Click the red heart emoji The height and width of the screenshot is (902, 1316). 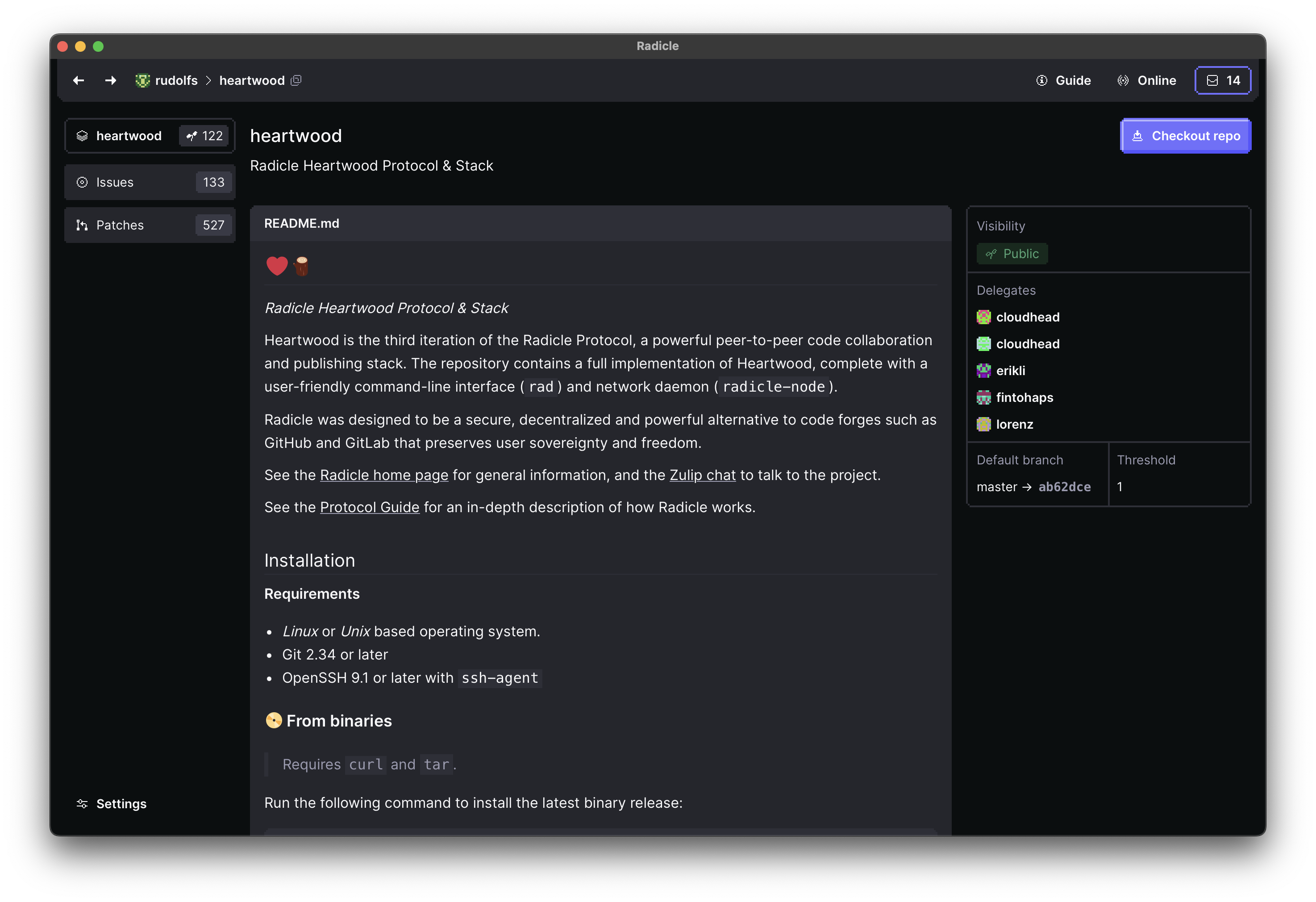click(277, 266)
